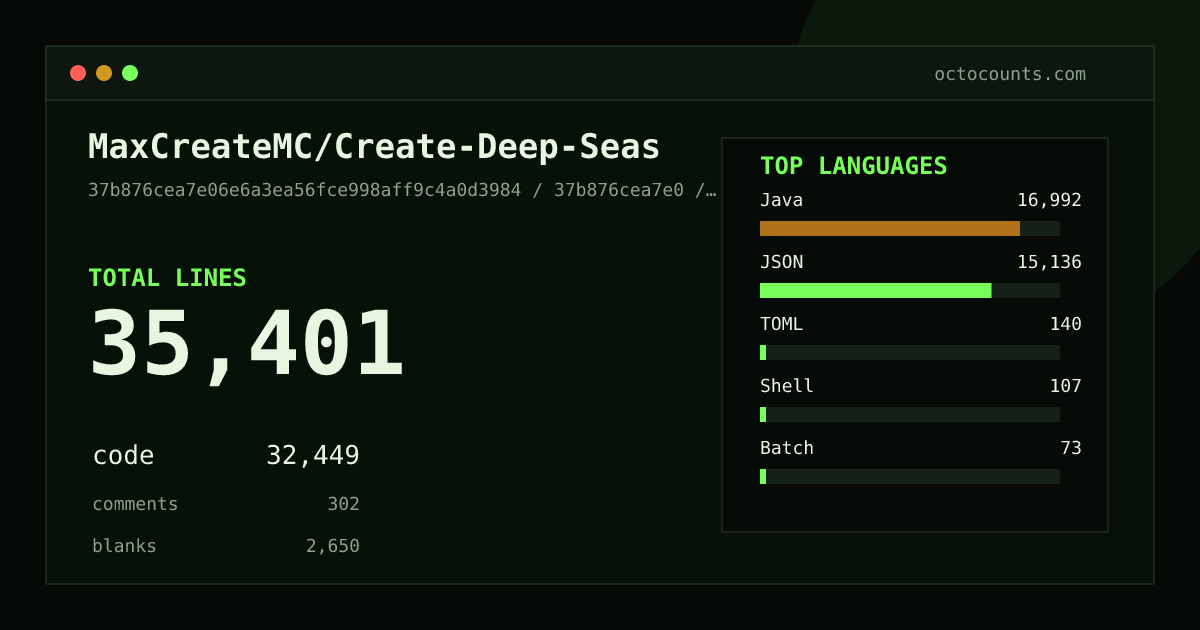
Task: Click the Batch language label
Action: [x=787, y=448]
